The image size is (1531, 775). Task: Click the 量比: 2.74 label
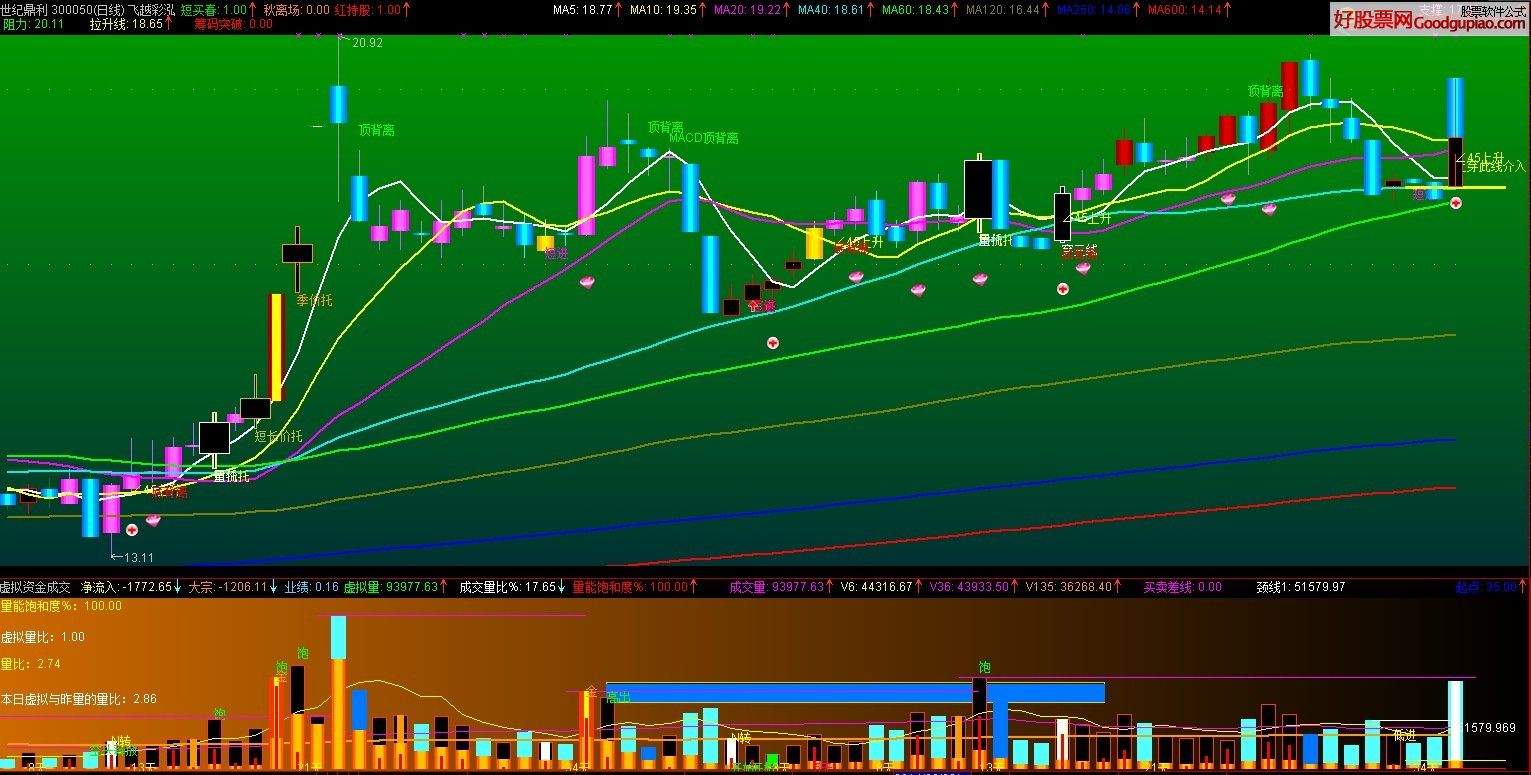click(x=31, y=664)
